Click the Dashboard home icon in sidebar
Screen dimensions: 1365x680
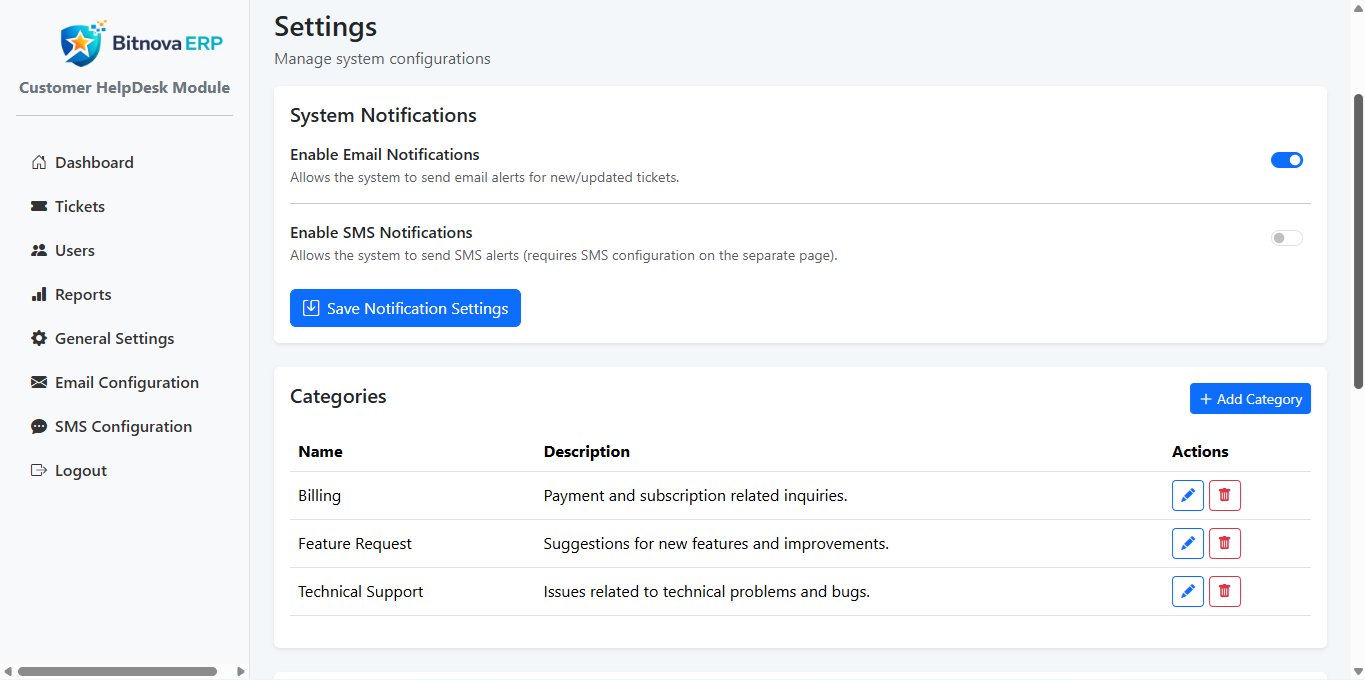pyautogui.click(x=39, y=163)
